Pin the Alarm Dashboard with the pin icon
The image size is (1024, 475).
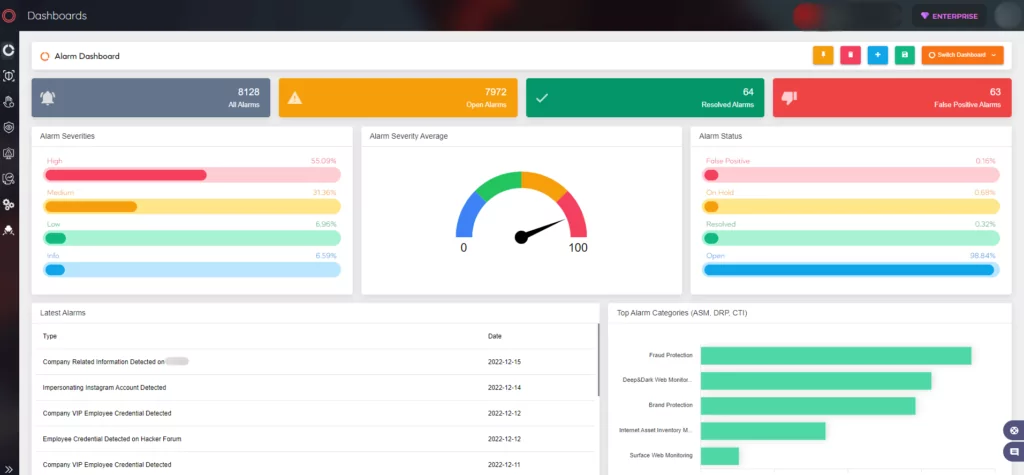[823, 56]
